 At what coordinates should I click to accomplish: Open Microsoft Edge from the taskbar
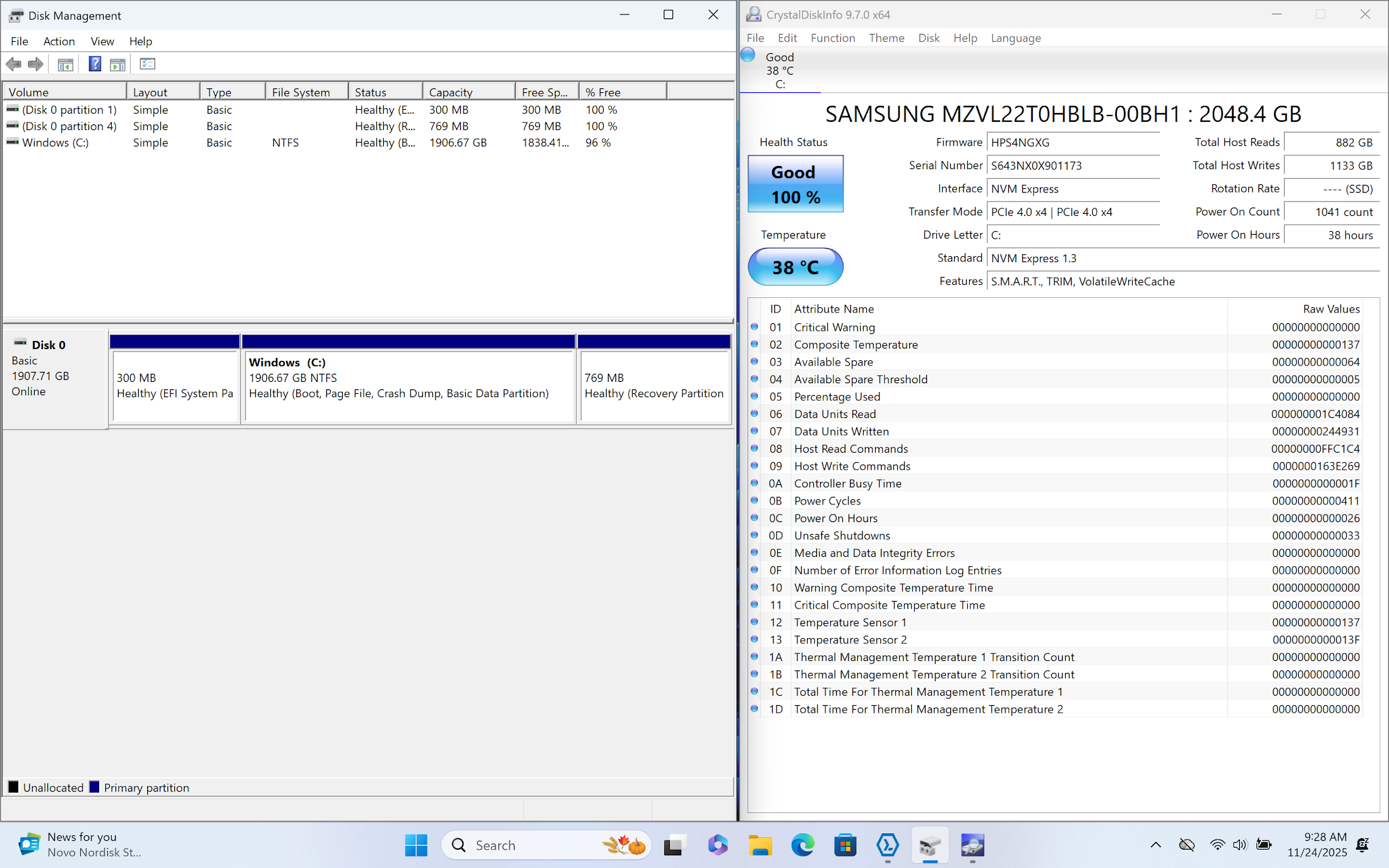802,845
